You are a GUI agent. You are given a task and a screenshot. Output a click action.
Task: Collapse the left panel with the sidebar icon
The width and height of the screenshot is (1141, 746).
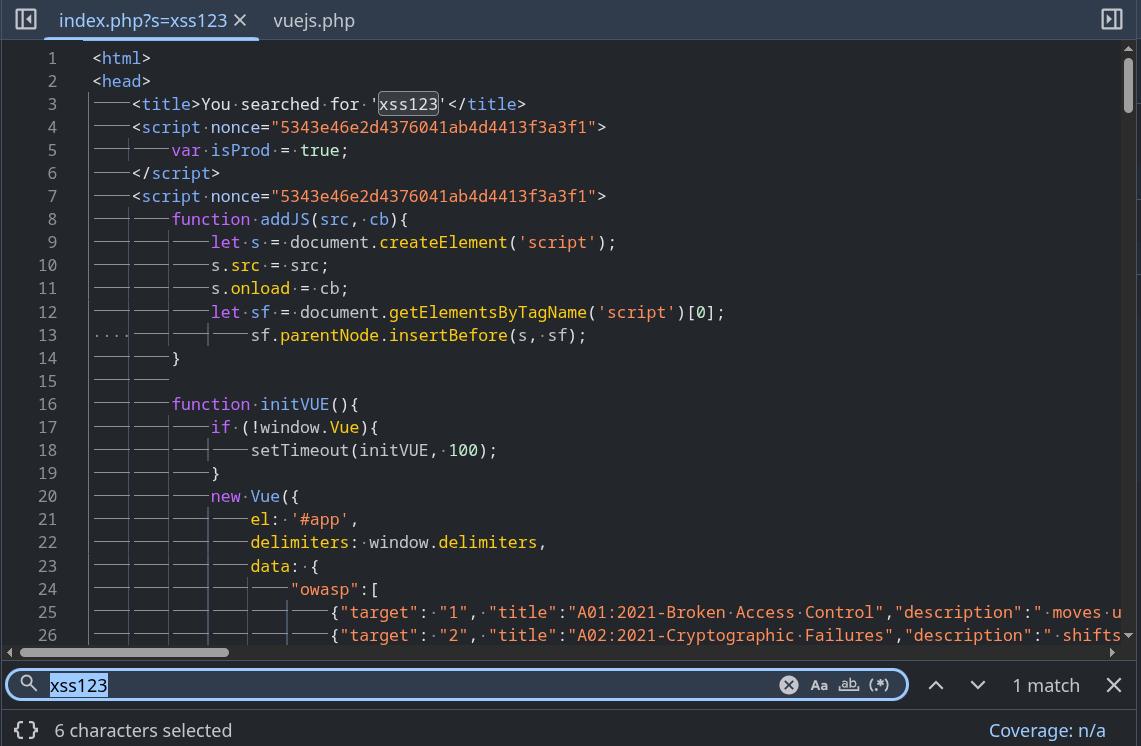click(x=28, y=19)
